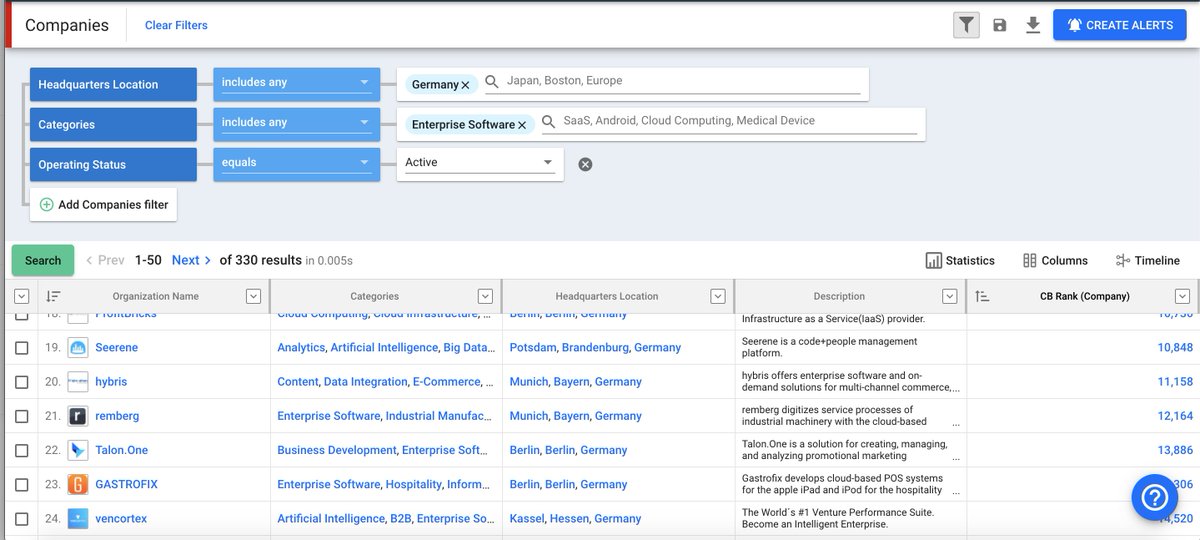This screenshot has height=540, width=1200.
Task: Click the Headquarters Location filter label
Action: pos(113,84)
